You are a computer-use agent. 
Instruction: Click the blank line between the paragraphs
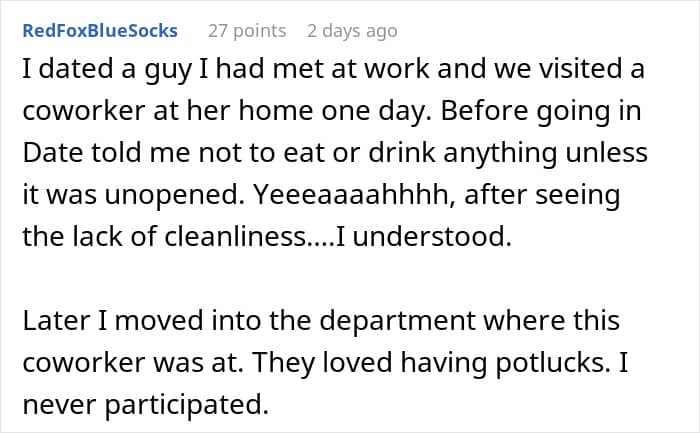(335, 279)
